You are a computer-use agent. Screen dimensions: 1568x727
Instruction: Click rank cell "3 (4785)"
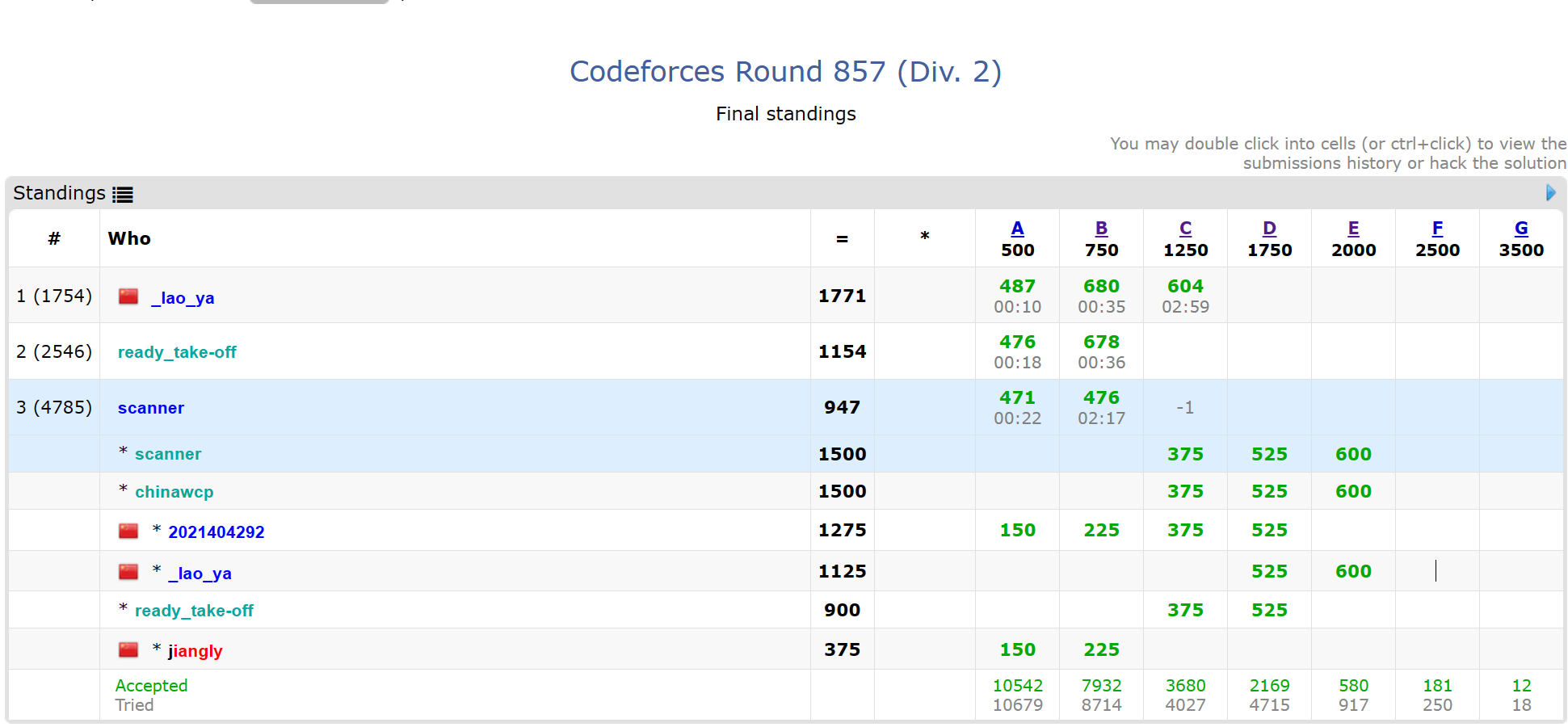pyautogui.click(x=54, y=407)
